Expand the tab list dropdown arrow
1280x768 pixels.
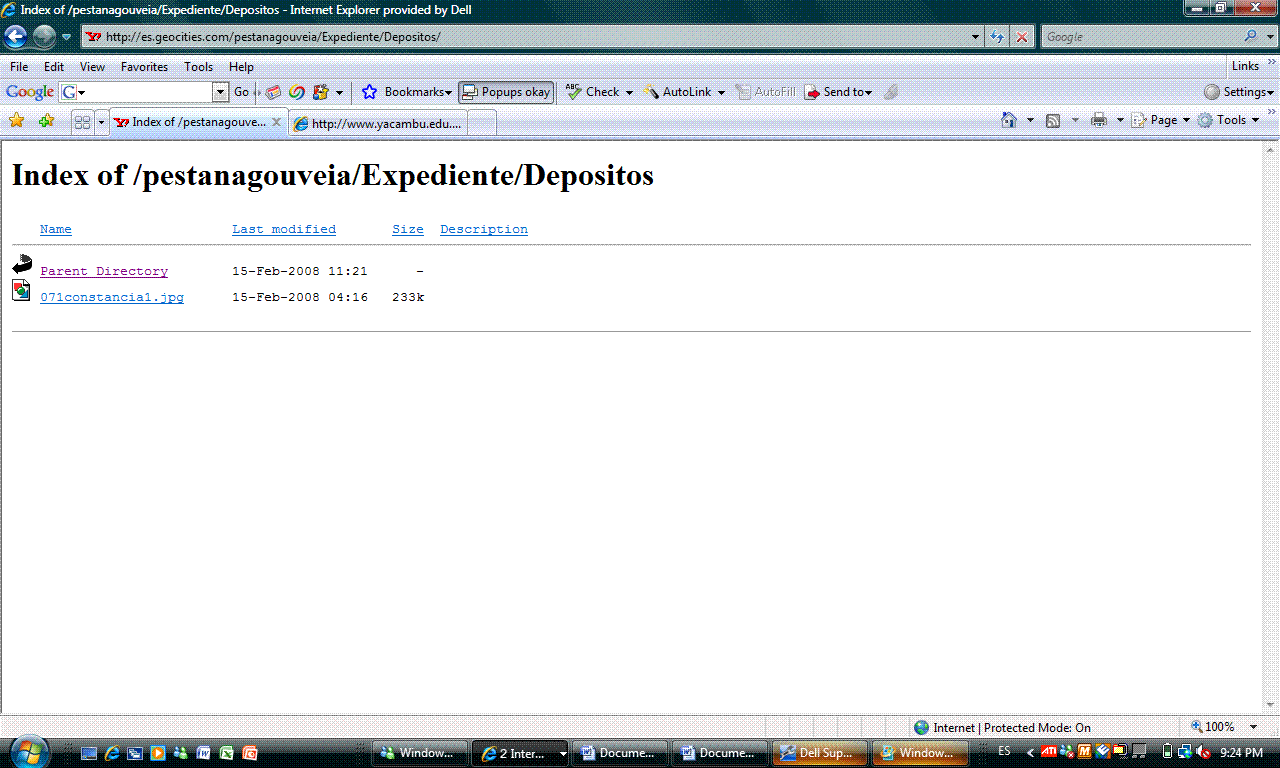101,122
